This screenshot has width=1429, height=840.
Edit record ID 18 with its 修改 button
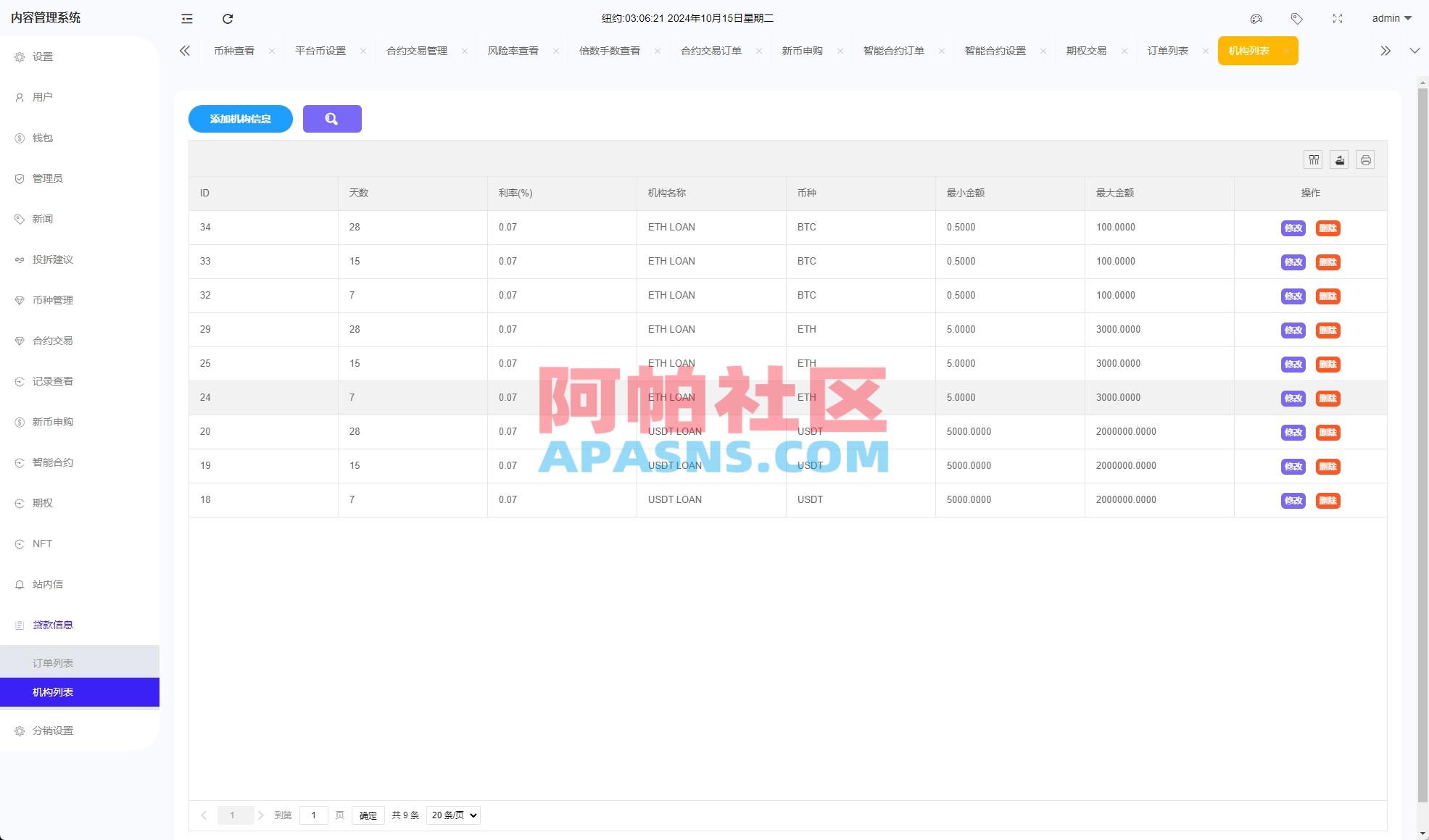1292,500
